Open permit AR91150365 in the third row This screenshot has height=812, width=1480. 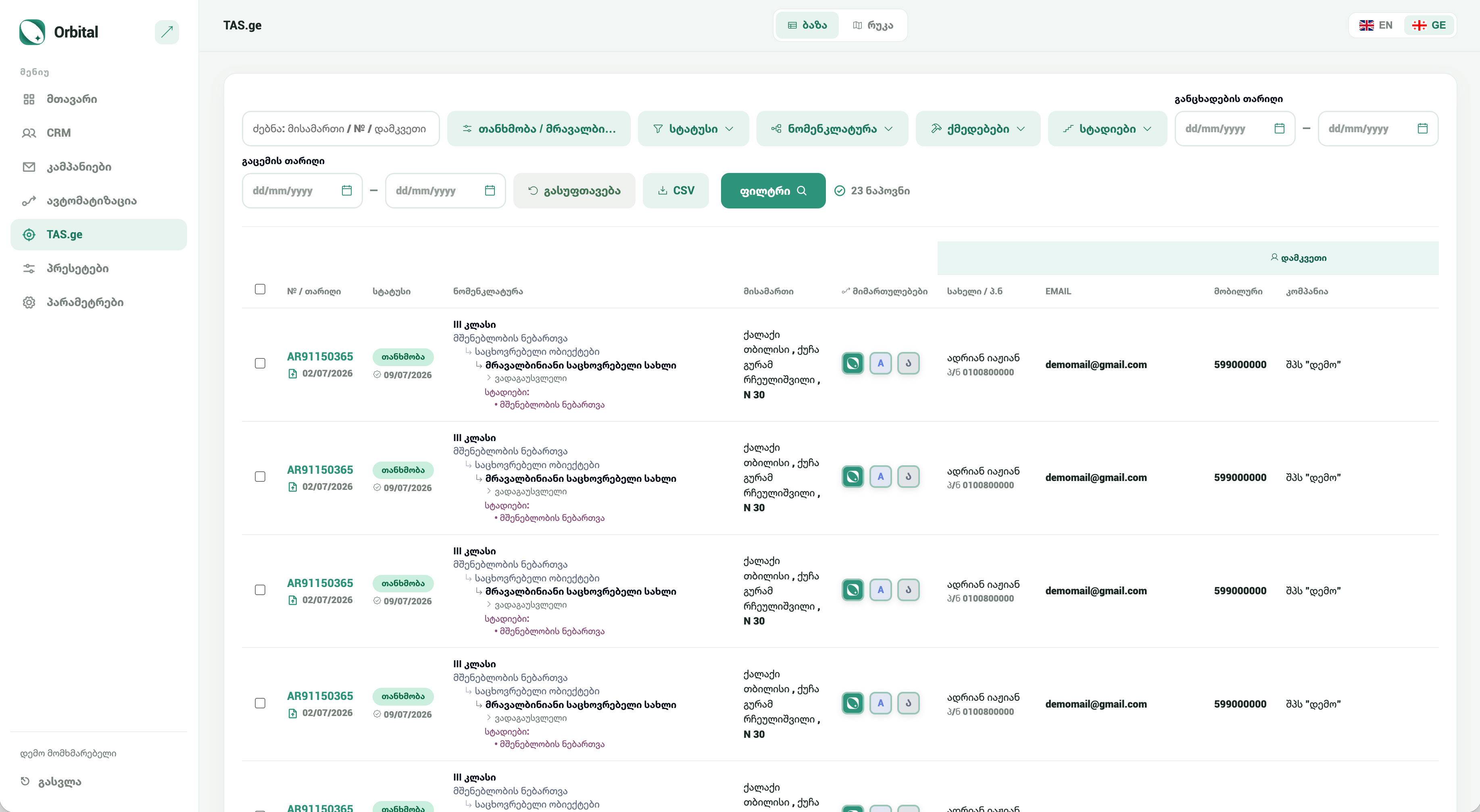tap(320, 583)
